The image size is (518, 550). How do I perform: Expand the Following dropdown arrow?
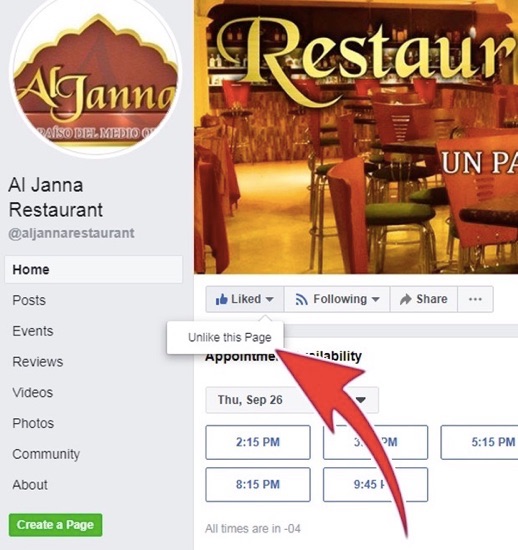(375, 300)
